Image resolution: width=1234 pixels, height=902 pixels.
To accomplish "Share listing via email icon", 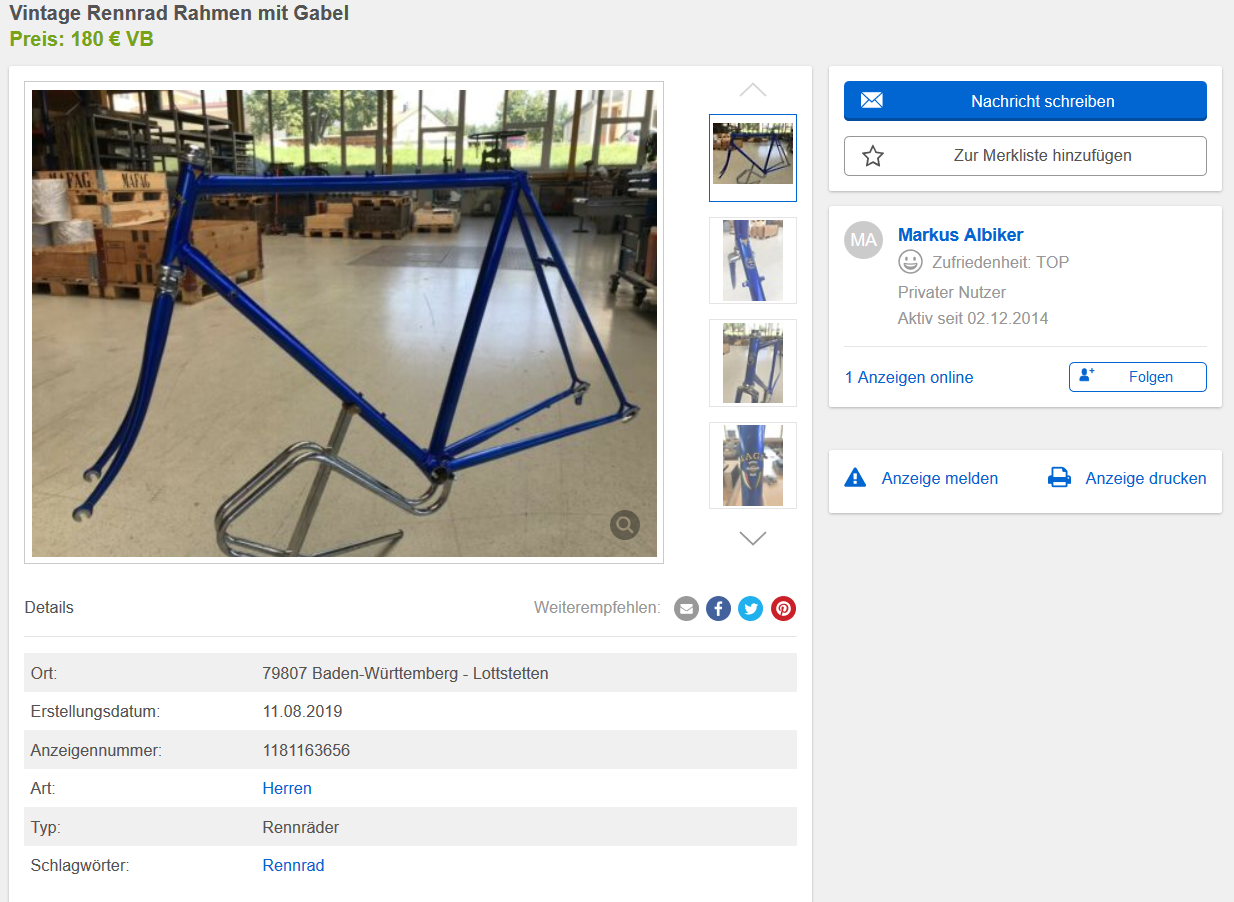I will click(686, 608).
